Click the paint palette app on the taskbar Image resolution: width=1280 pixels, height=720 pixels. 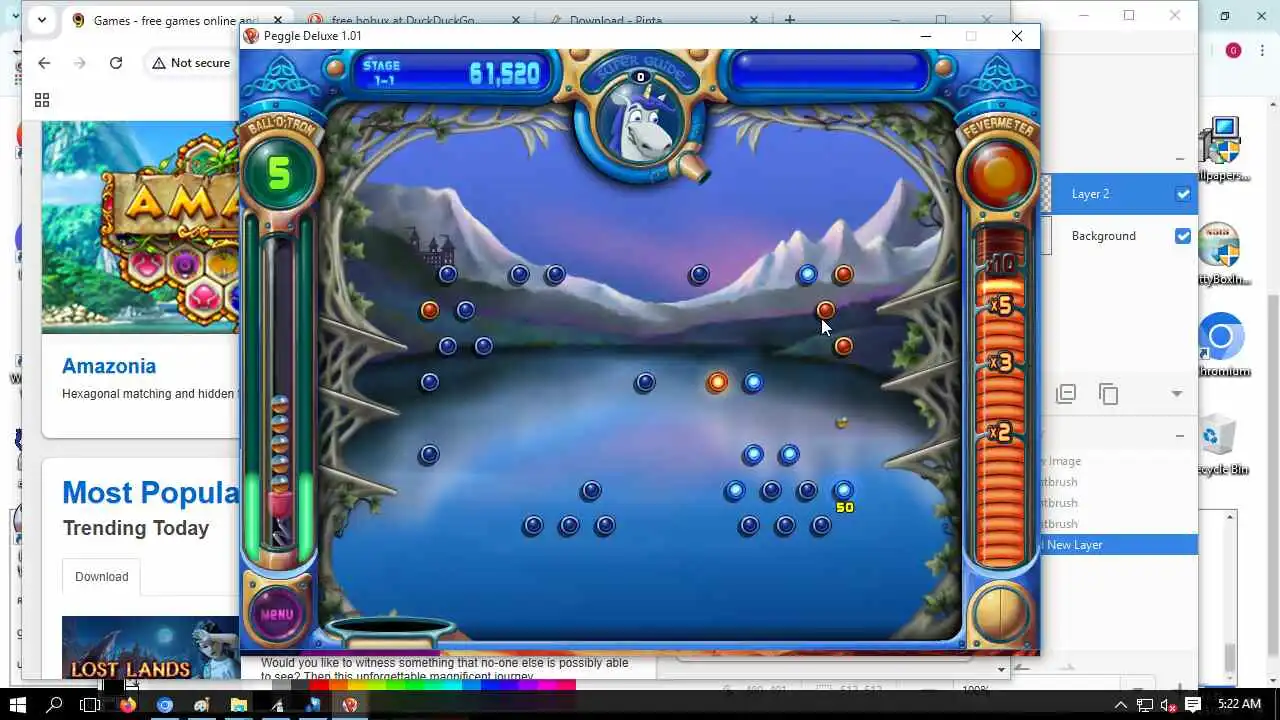201,705
